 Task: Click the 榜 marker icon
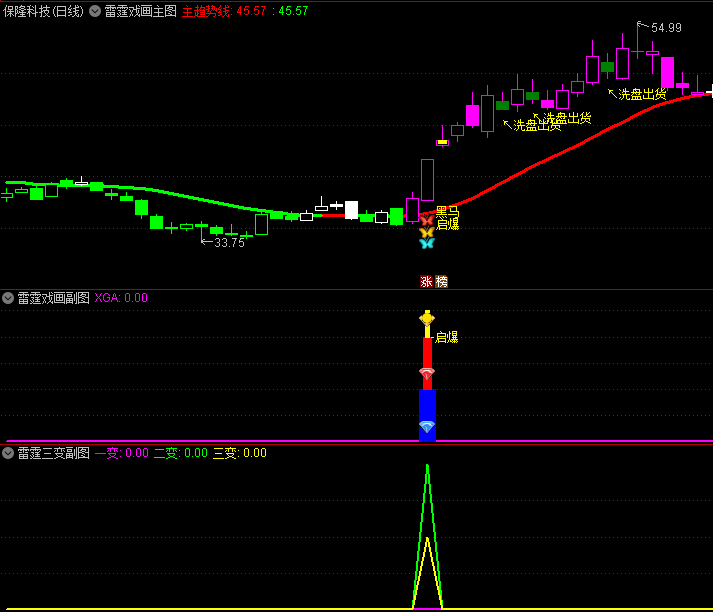pyautogui.click(x=442, y=282)
